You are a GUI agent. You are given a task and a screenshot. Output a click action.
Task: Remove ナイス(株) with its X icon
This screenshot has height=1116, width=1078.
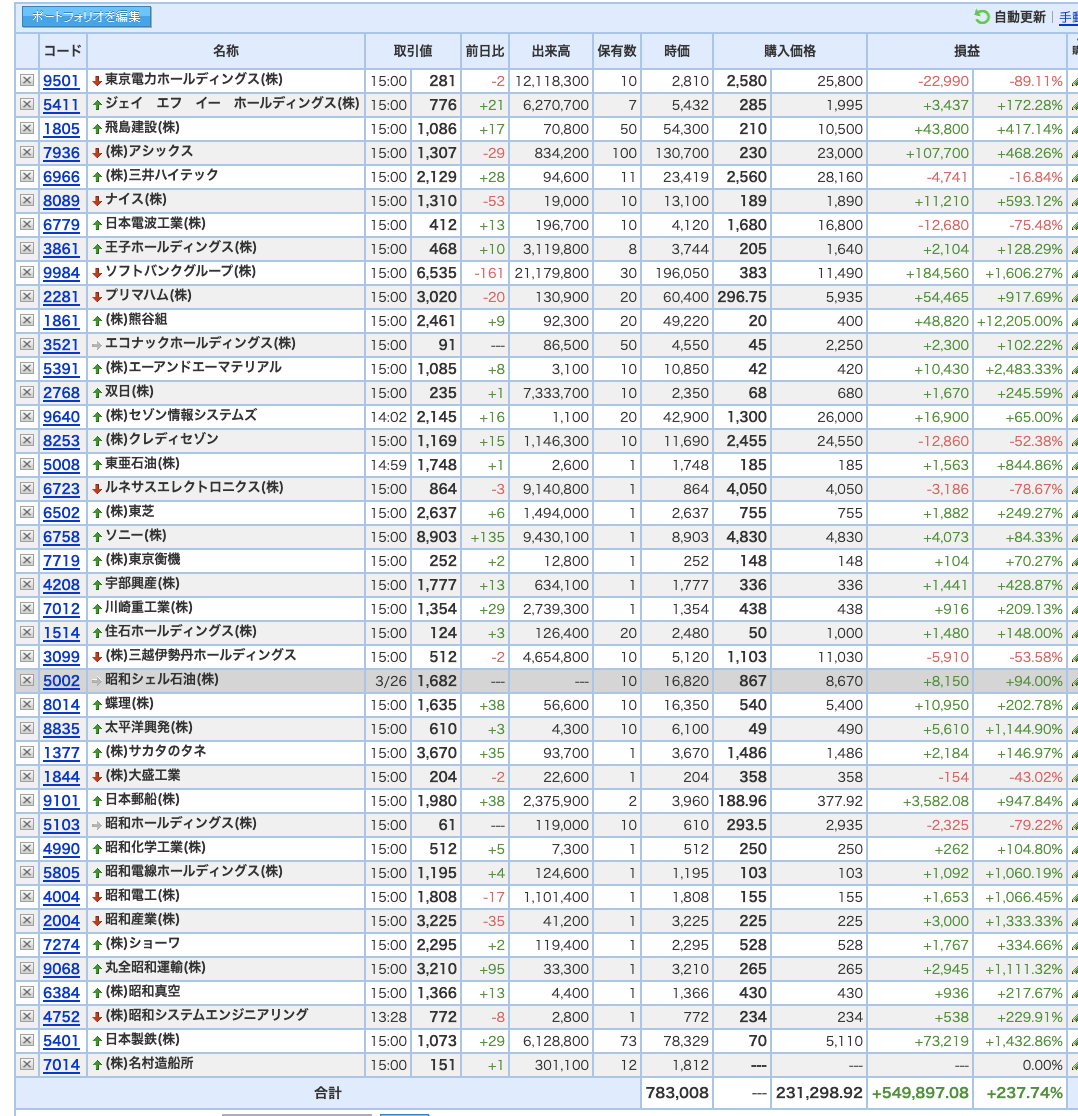click(x=26, y=201)
